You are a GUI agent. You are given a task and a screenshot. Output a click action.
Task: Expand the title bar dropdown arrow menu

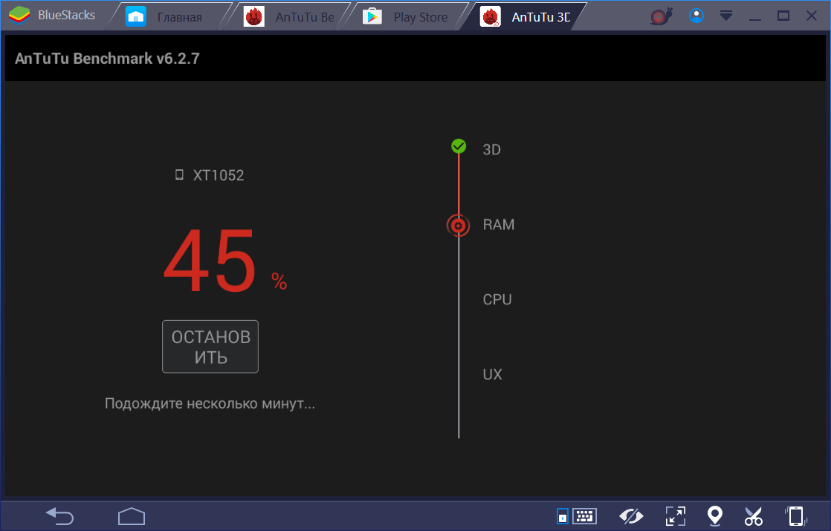[726, 16]
